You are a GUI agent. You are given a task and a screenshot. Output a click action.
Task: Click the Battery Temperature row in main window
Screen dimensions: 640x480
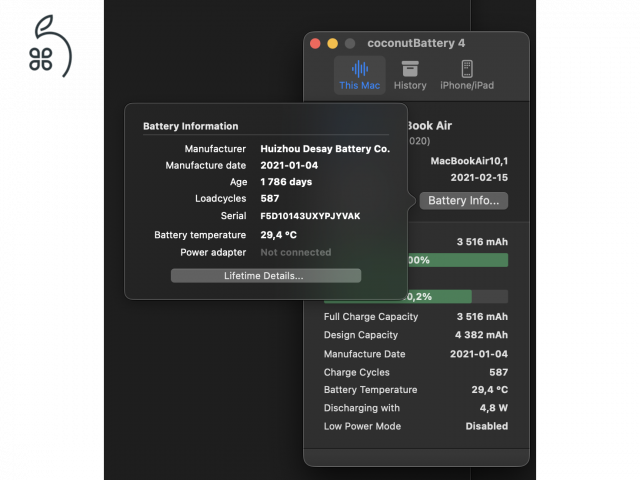416,390
